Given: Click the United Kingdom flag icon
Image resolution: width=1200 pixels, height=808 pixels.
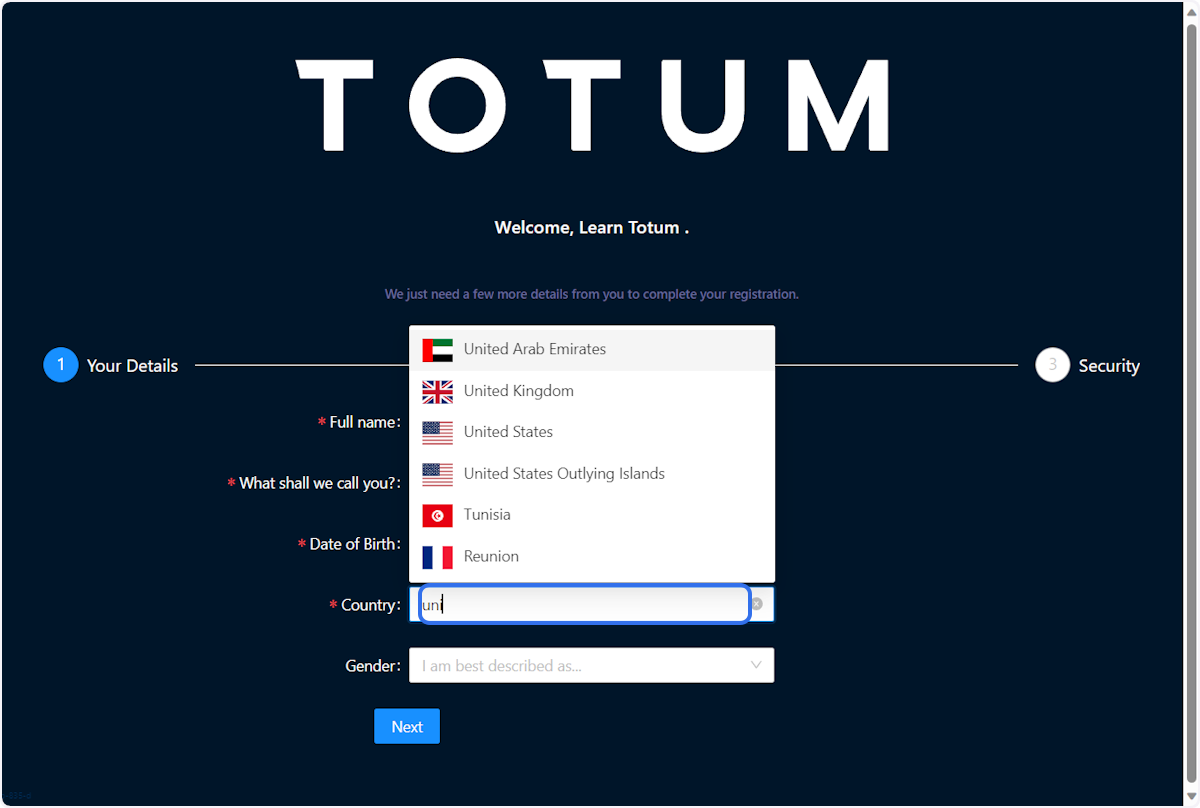Looking at the screenshot, I should pyautogui.click(x=437, y=391).
